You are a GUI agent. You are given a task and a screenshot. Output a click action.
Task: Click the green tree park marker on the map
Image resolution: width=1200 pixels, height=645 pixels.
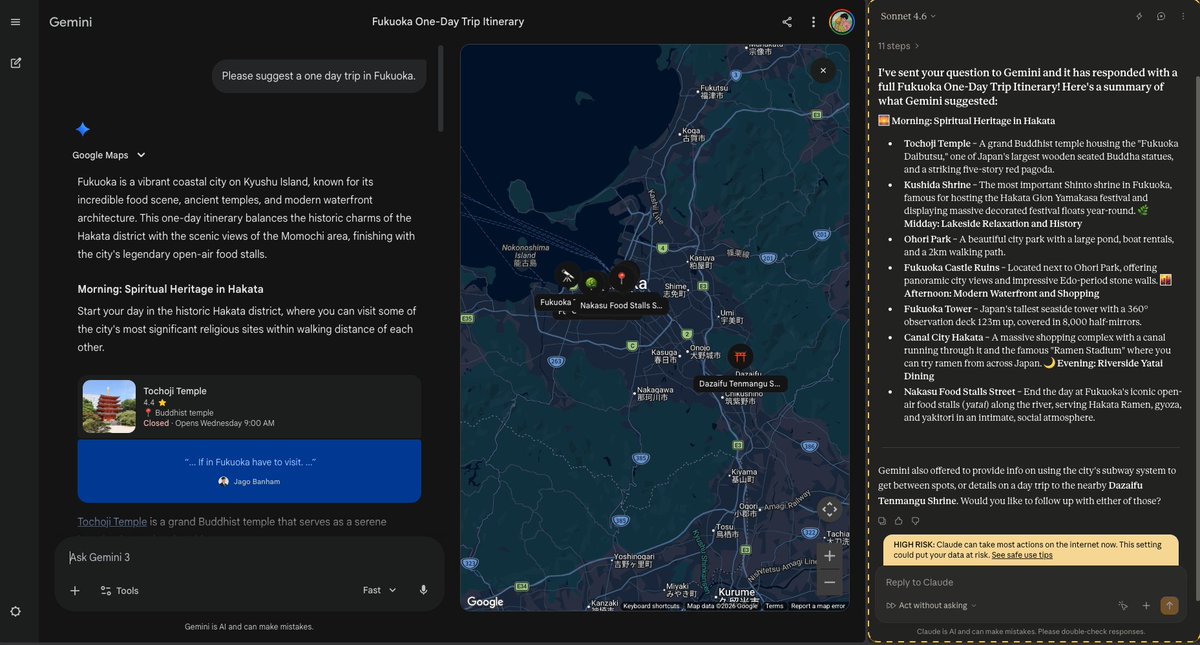coord(591,283)
